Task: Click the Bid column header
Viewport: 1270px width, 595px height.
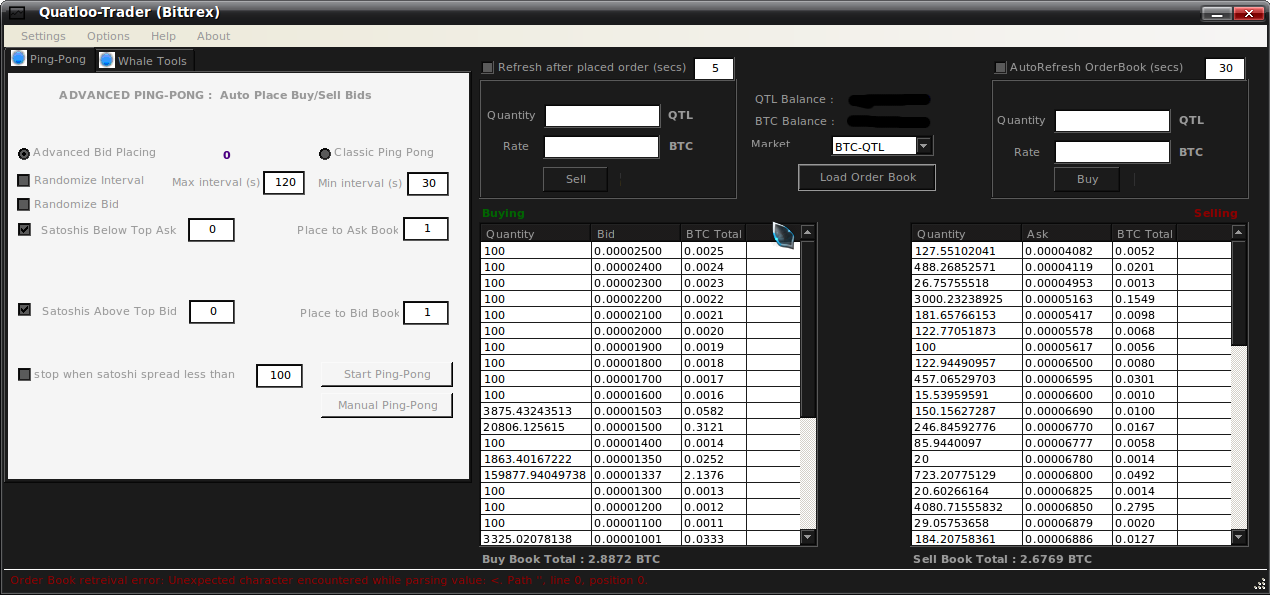Action: click(x=636, y=233)
